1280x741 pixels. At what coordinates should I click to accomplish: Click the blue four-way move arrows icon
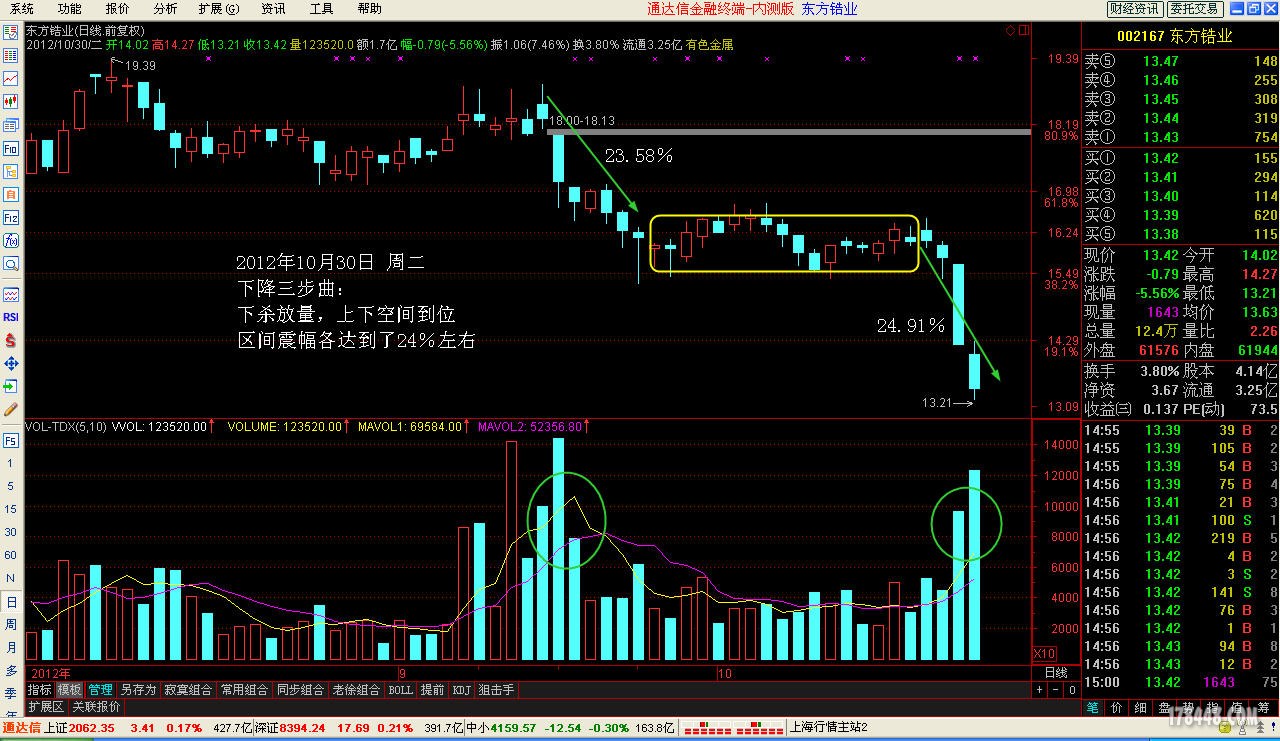pos(11,363)
